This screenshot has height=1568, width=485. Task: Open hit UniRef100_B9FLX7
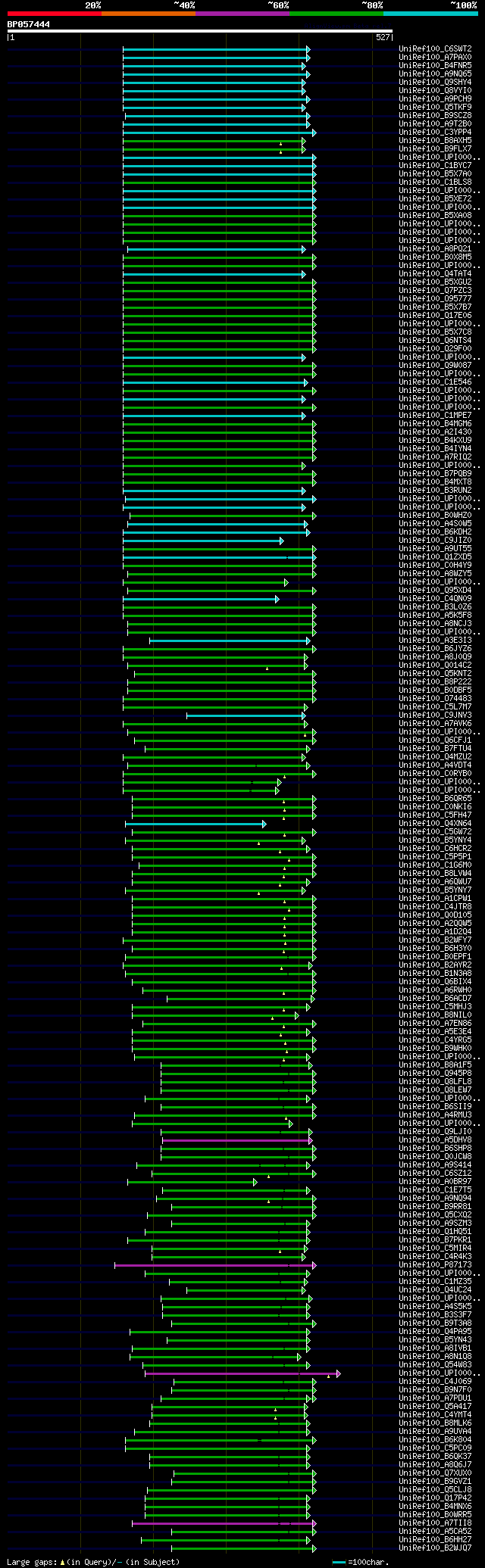pyautogui.click(x=435, y=149)
